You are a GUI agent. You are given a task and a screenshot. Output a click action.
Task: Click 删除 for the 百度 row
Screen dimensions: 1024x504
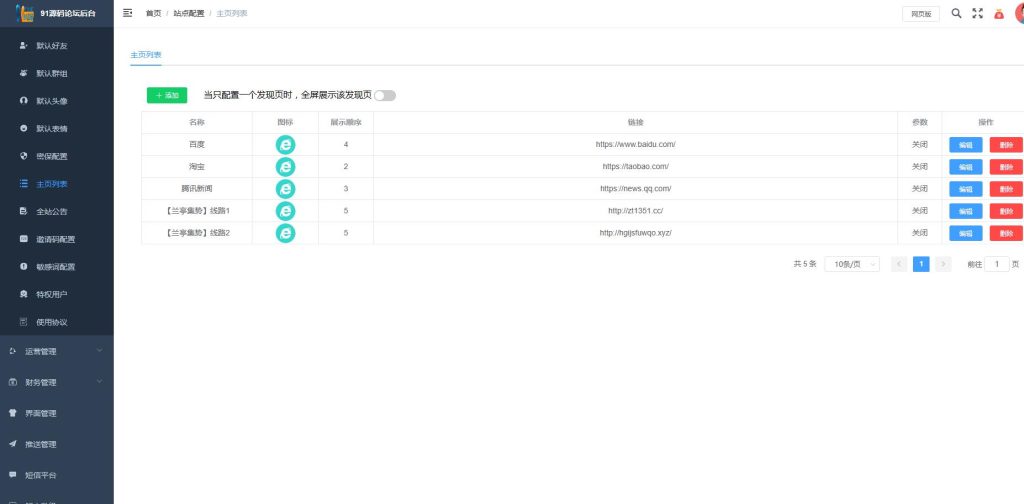coord(1006,145)
